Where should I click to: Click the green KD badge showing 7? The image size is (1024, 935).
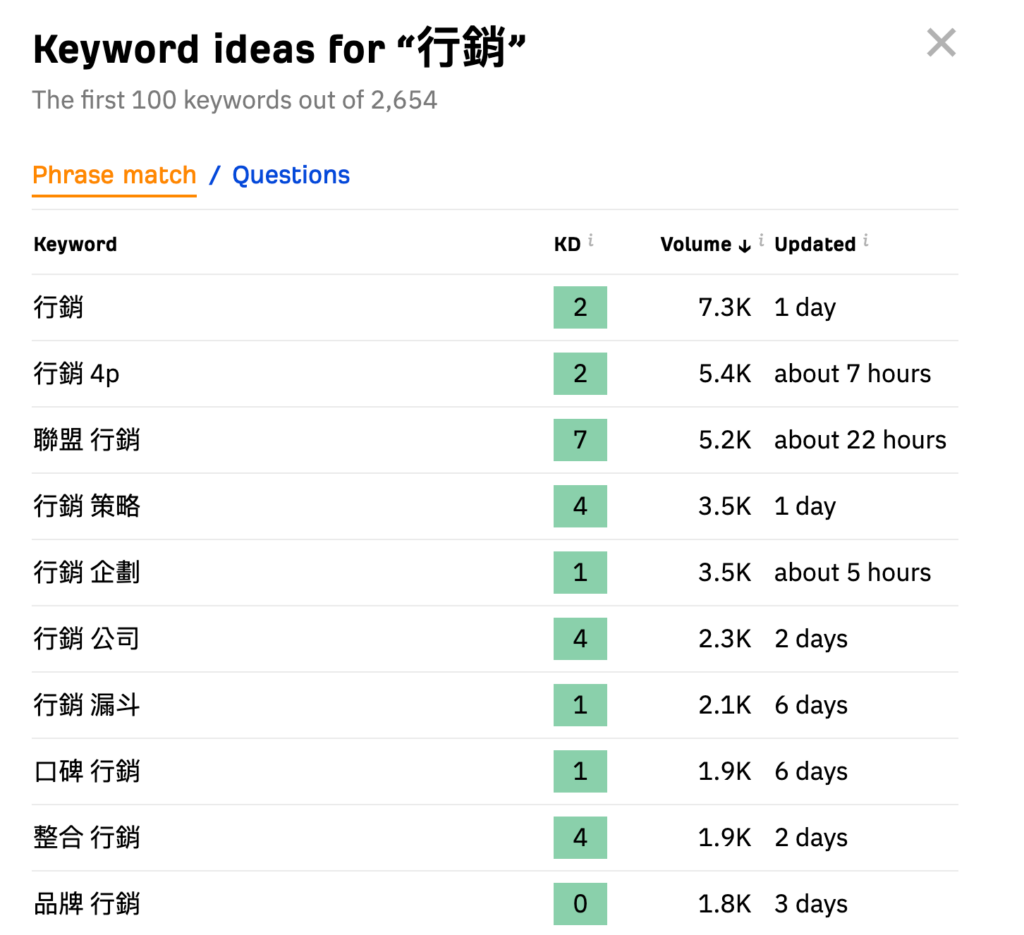click(580, 440)
